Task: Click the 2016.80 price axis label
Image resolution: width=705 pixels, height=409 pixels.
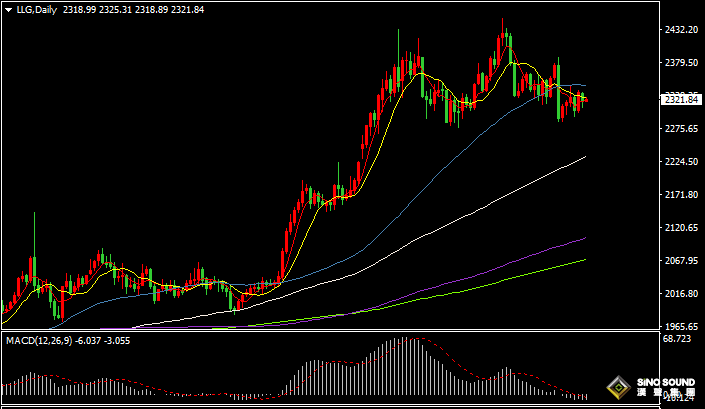Action: pos(681,294)
